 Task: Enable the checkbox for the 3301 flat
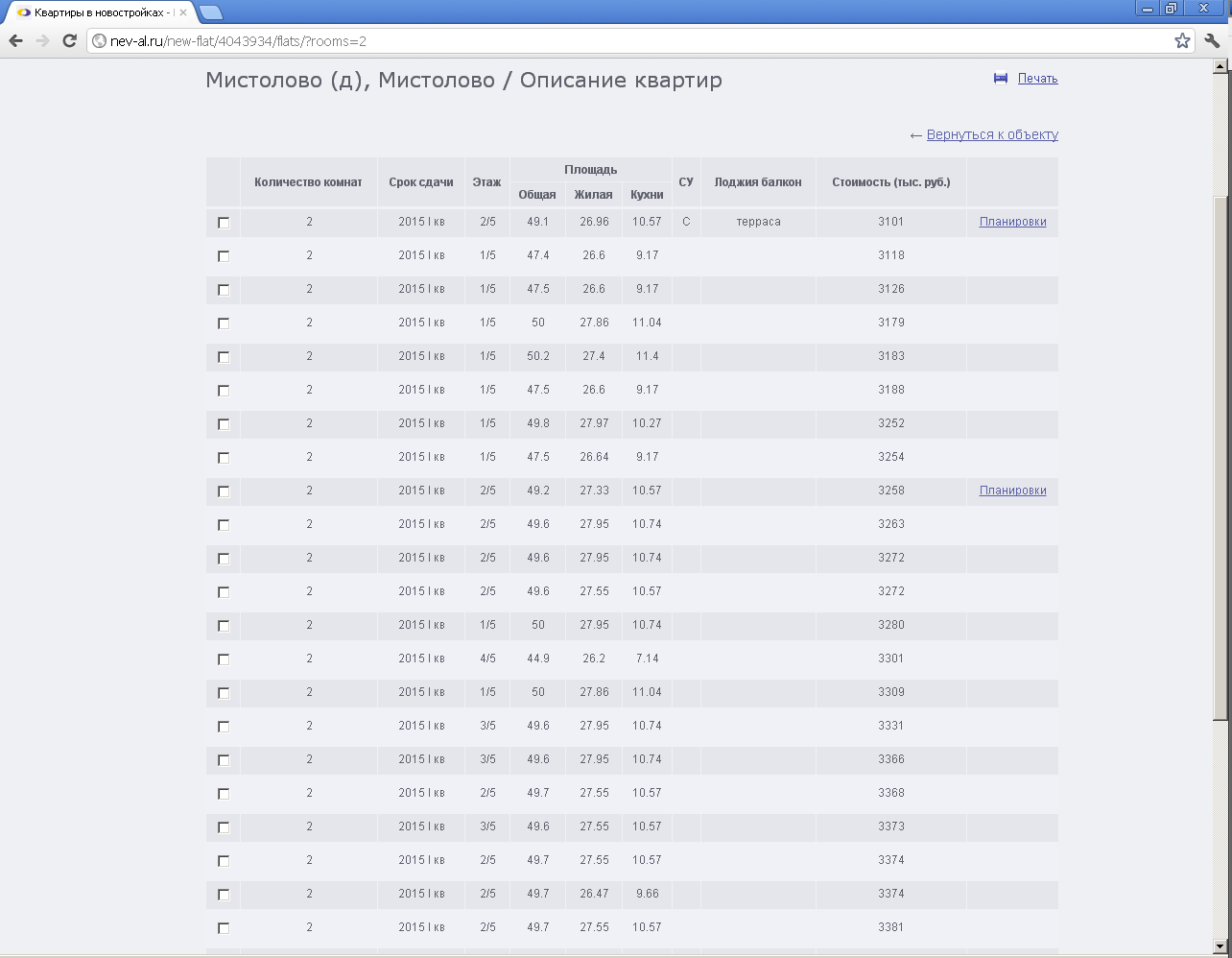click(224, 659)
